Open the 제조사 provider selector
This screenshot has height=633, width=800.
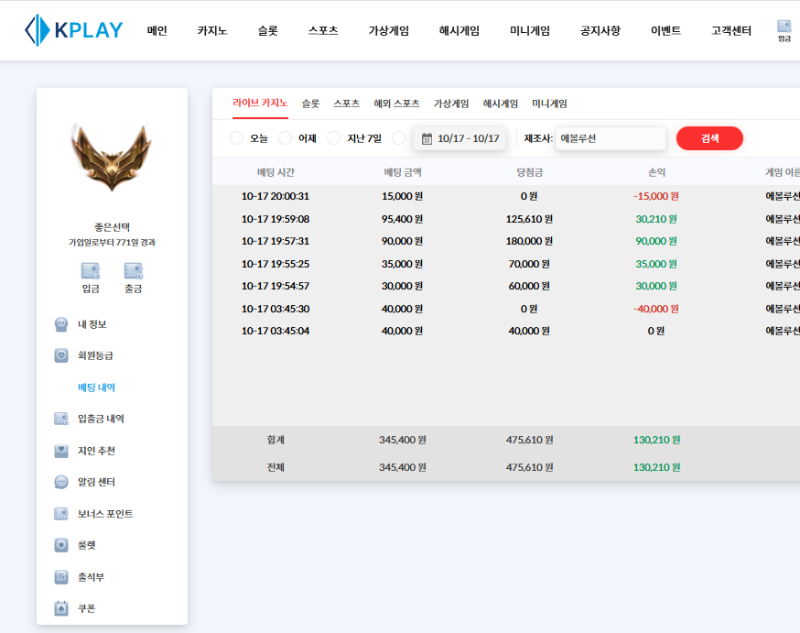(610, 138)
